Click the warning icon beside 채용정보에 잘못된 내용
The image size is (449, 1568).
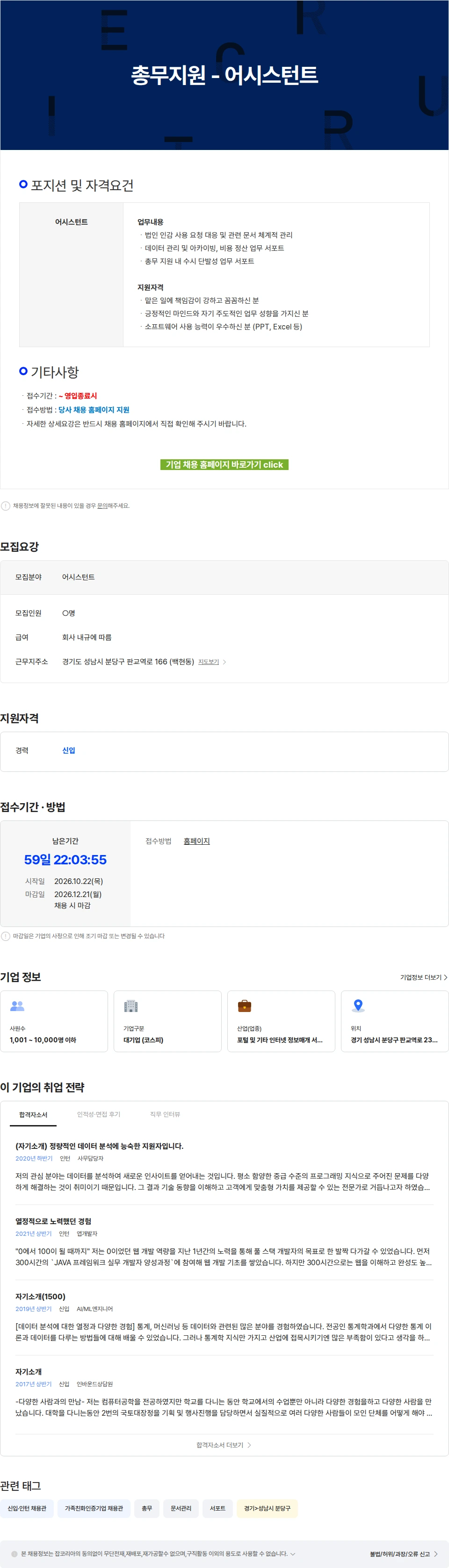pos(6,506)
